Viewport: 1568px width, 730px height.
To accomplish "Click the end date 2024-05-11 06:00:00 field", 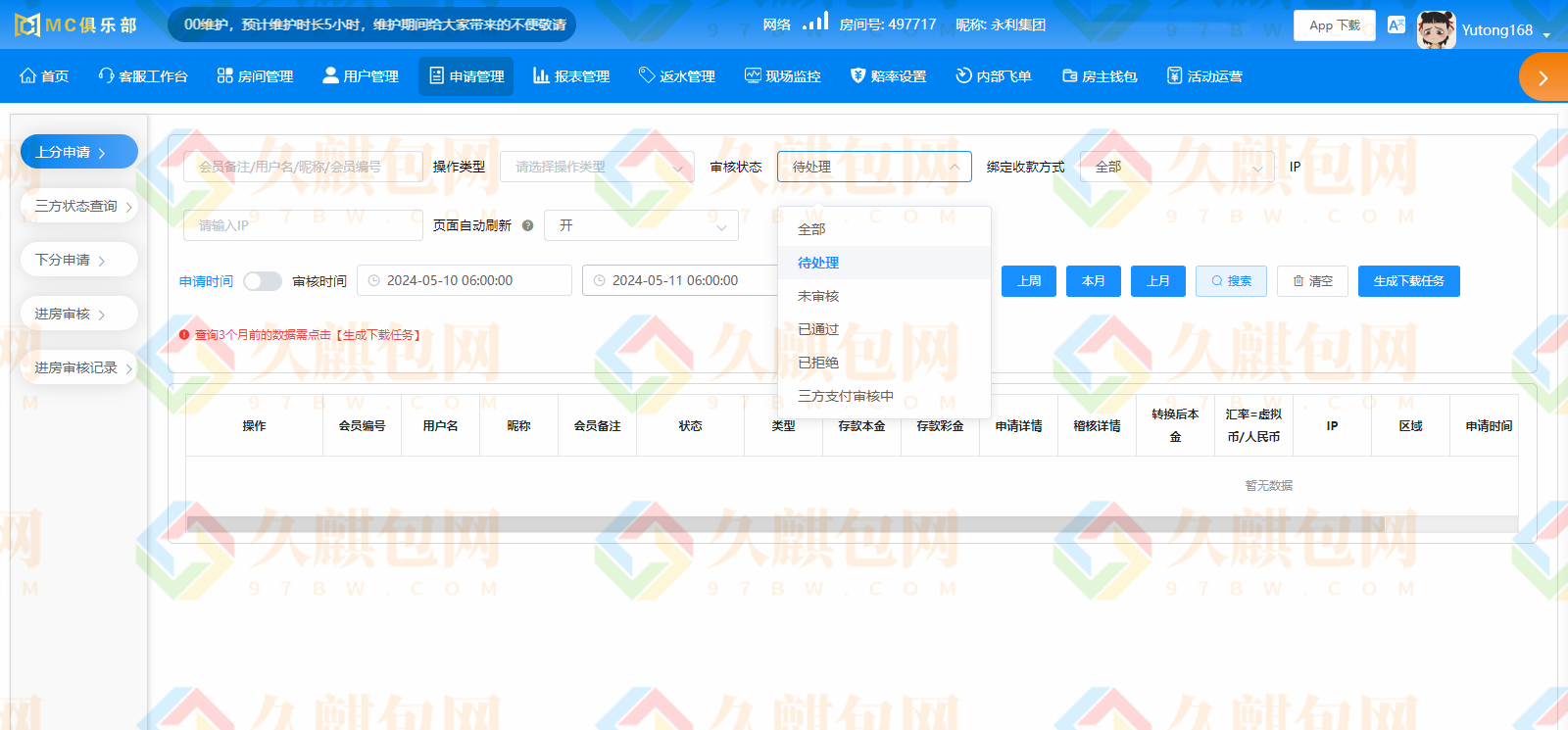I will 682,280.
